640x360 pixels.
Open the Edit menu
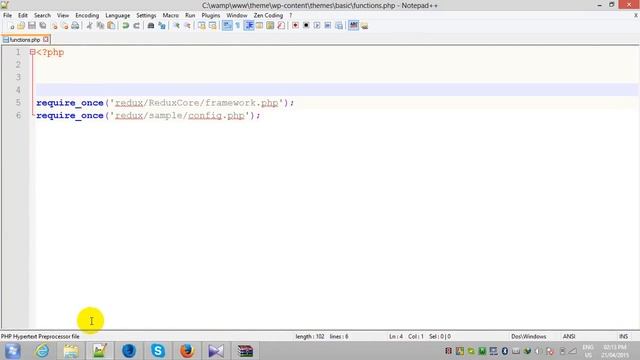point(23,15)
